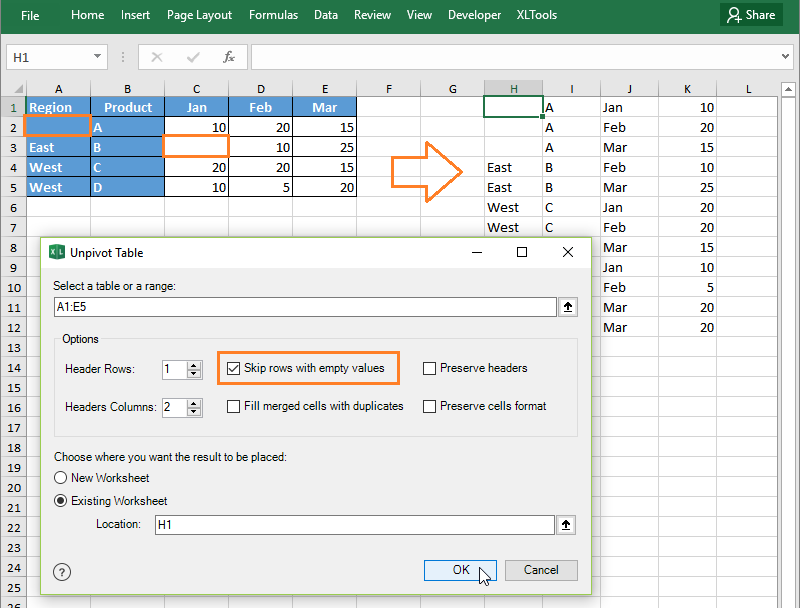The image size is (800, 608).
Task: Uncheck Skip rows with empty values
Action: [234, 368]
